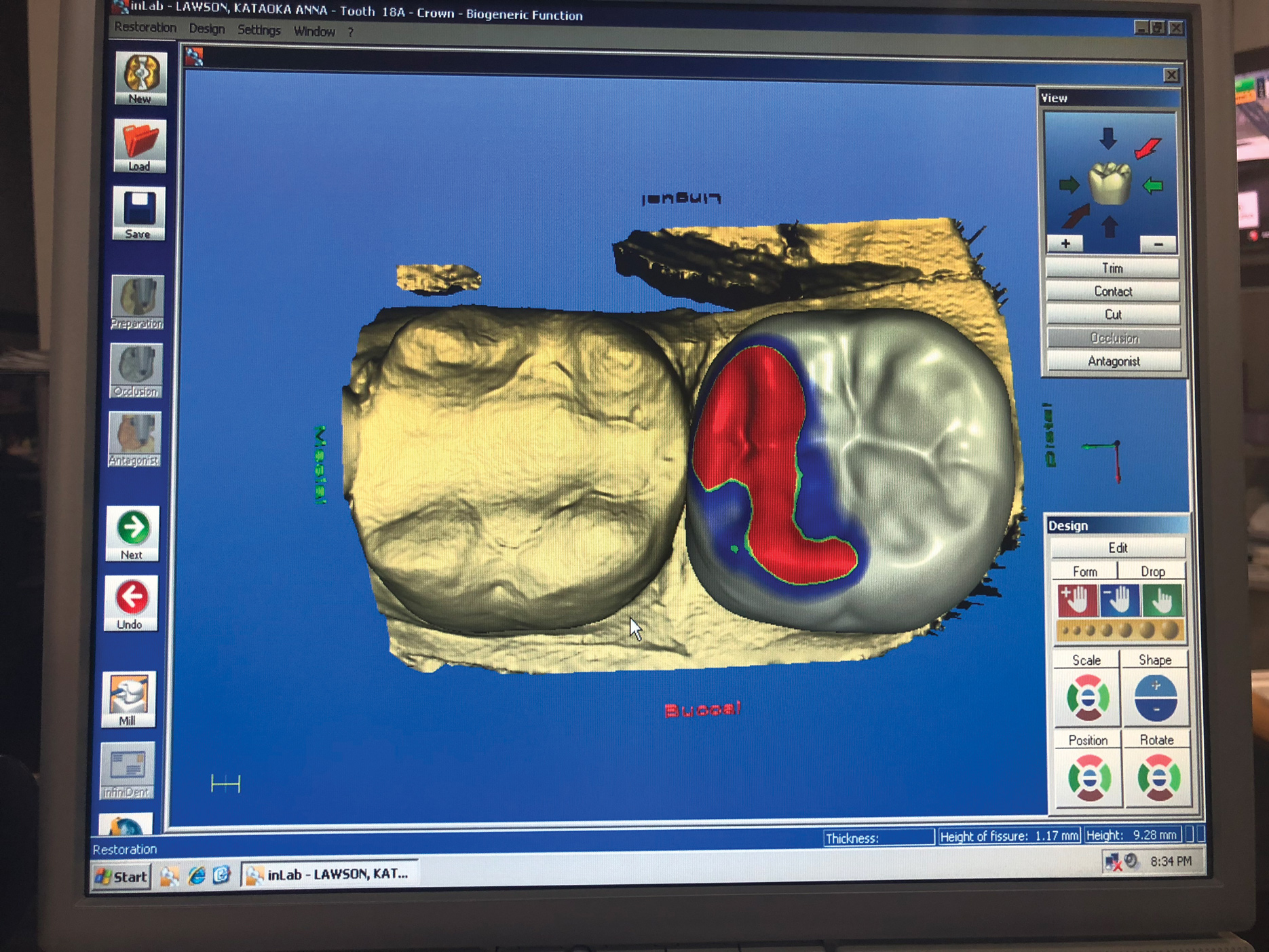Click the Edit button in Design panel
This screenshot has width=1269, height=952.
[1117, 548]
